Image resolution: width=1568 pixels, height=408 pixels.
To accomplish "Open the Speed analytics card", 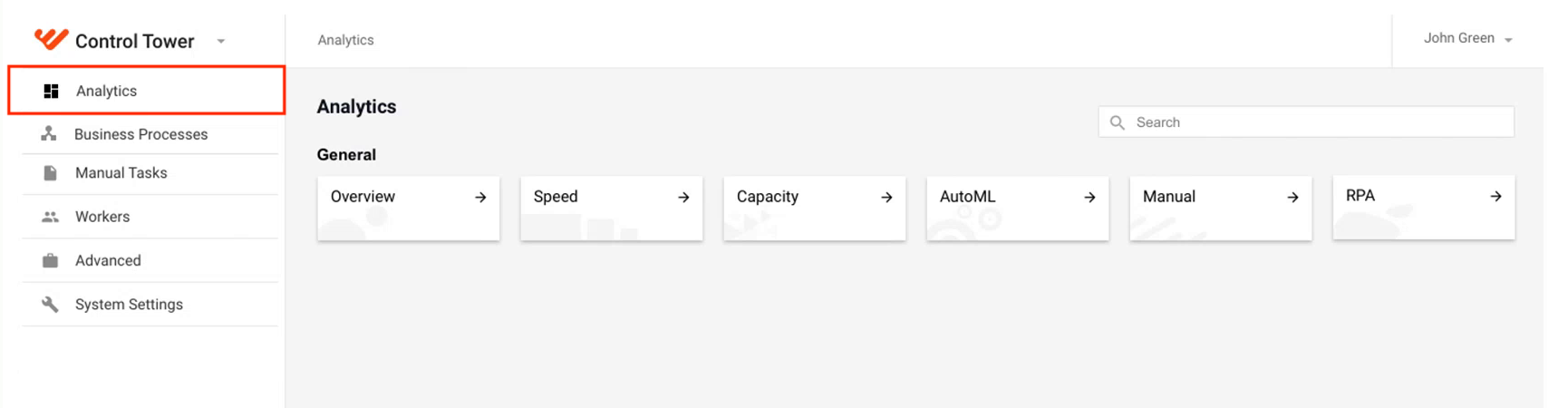I will (612, 209).
